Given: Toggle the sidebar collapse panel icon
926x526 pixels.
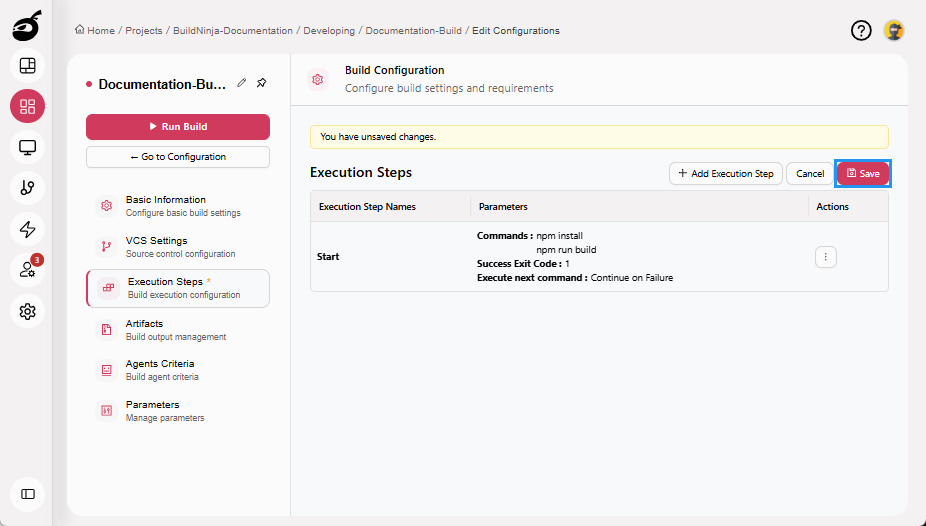Looking at the screenshot, I should pyautogui.click(x=27, y=494).
